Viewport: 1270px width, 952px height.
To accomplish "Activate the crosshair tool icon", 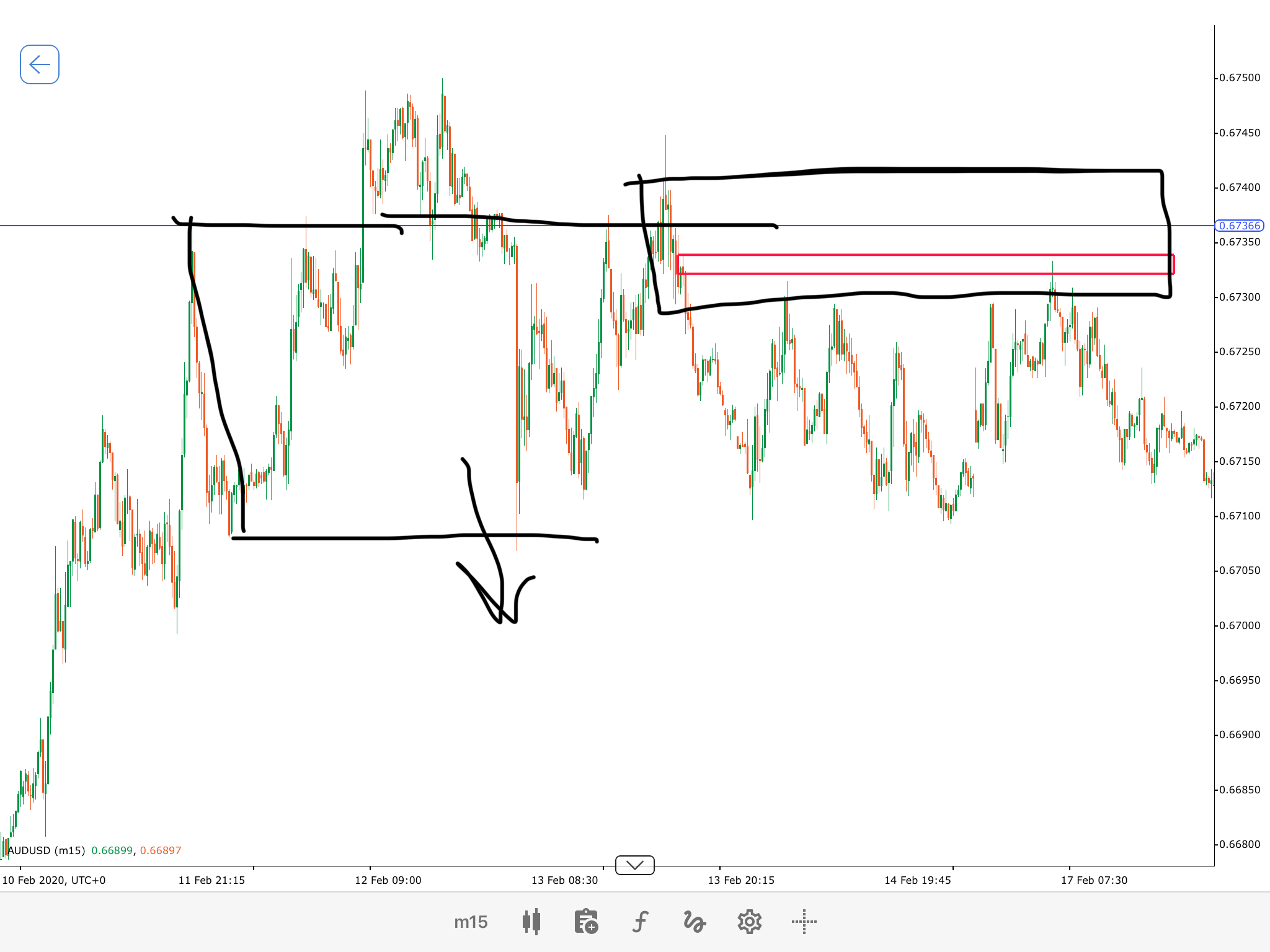I will point(804,922).
